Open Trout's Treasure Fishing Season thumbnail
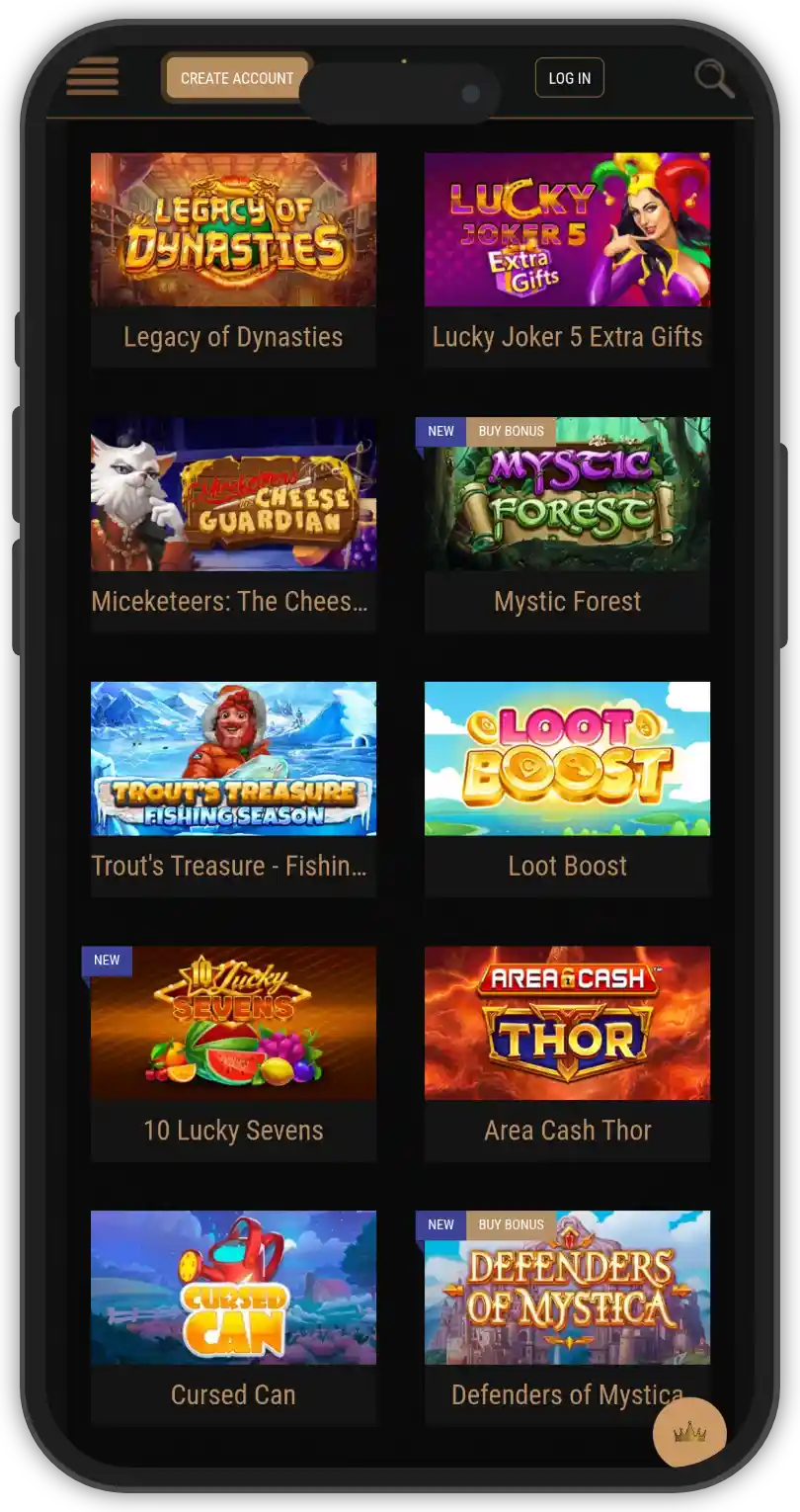Viewport: 800px width, 1512px height. click(233, 759)
